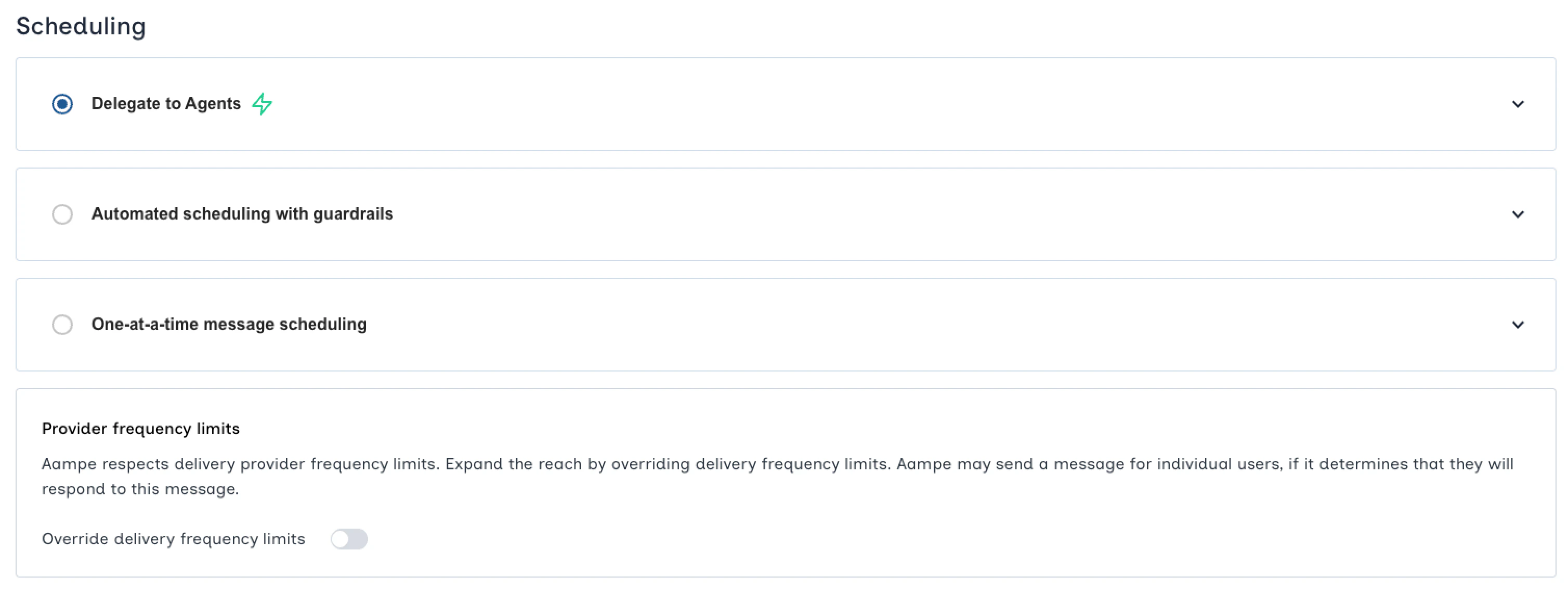The height and width of the screenshot is (589, 1568).
Task: Click the Override delivery frequency limits label
Action: click(x=173, y=539)
